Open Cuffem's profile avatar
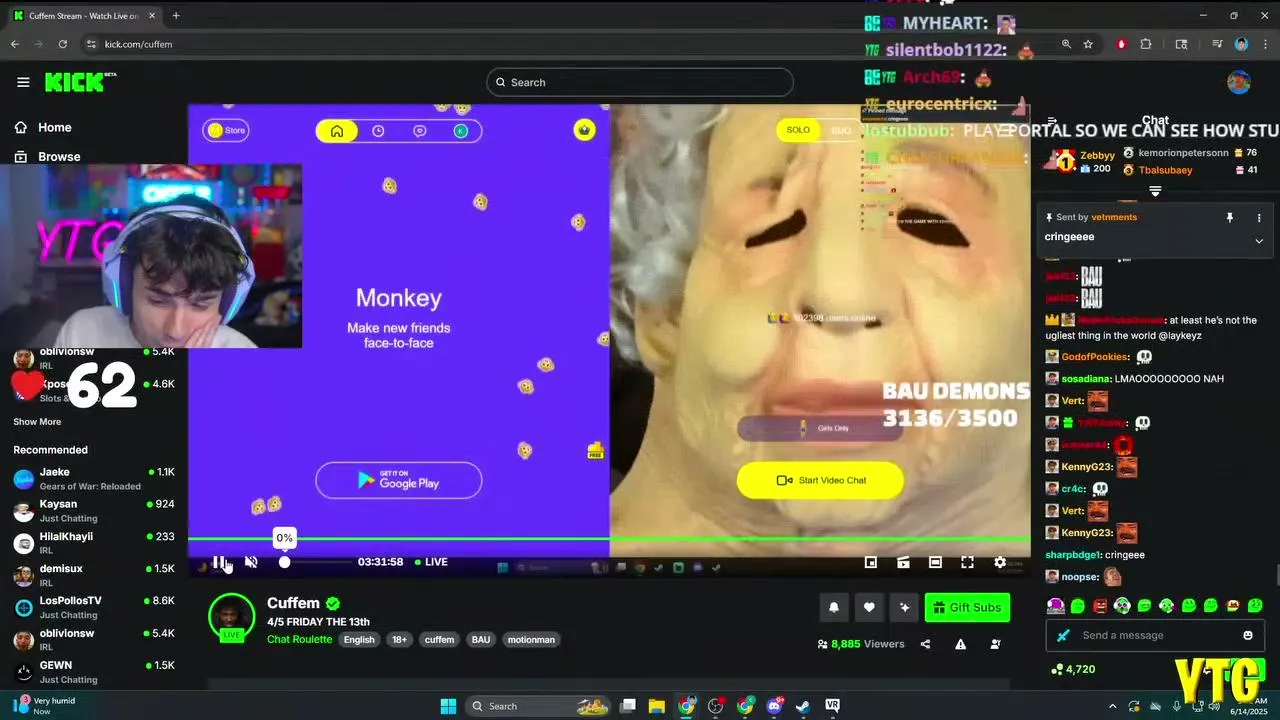 tap(231, 617)
